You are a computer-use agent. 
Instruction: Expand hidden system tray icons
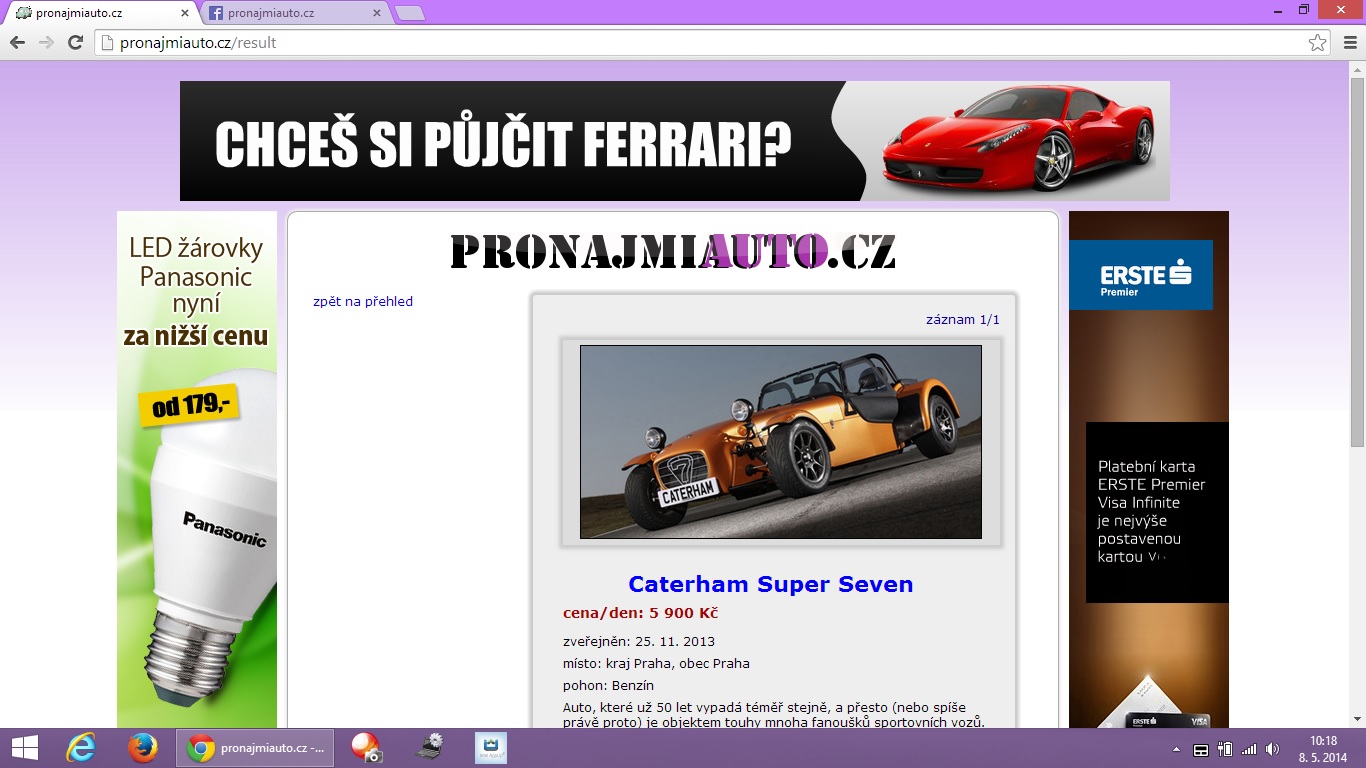pyautogui.click(x=1176, y=748)
